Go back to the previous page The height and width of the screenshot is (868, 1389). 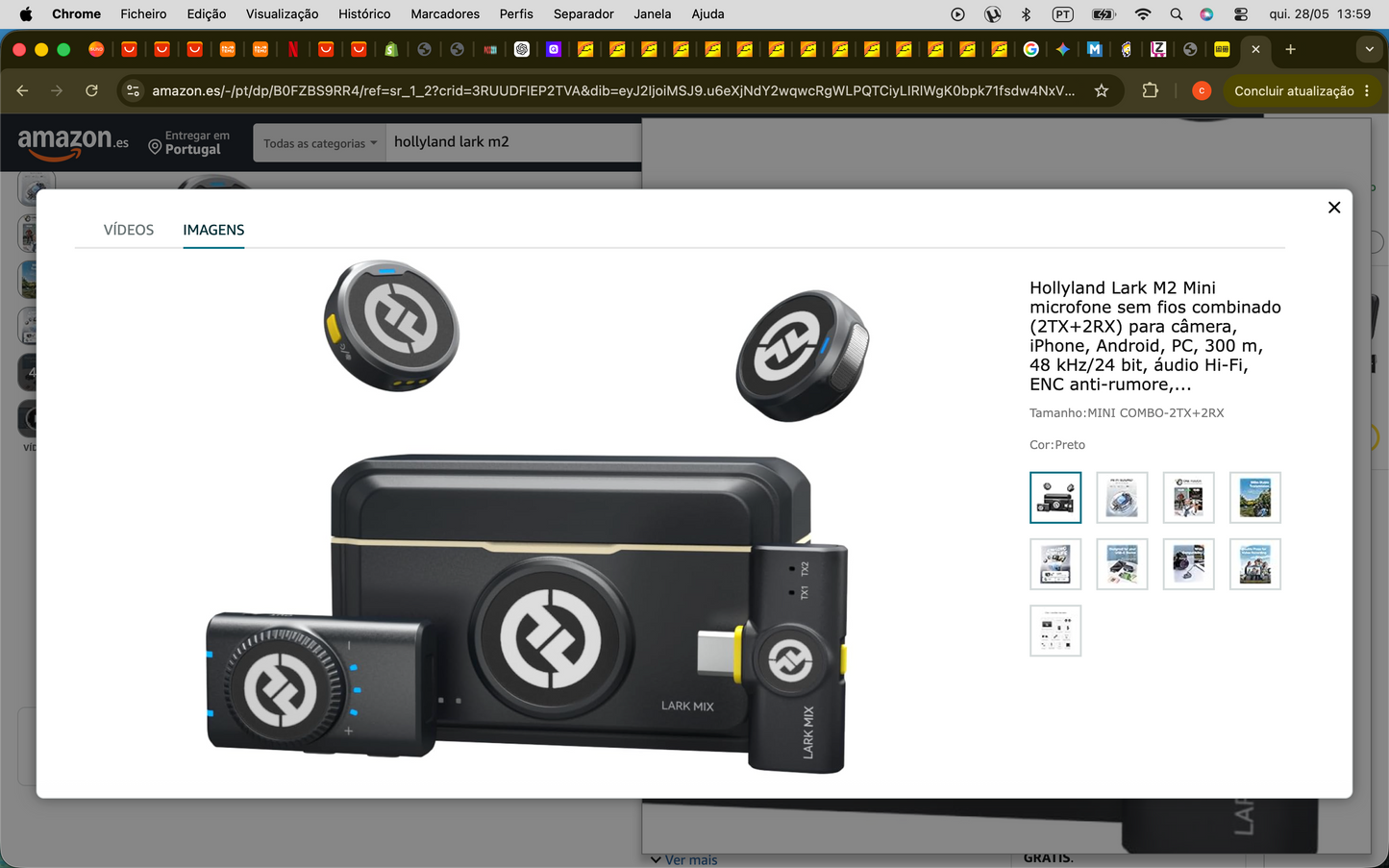click(22, 90)
